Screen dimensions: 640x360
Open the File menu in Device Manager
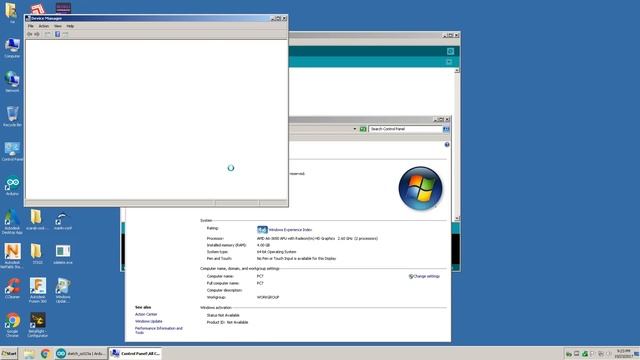31,26
